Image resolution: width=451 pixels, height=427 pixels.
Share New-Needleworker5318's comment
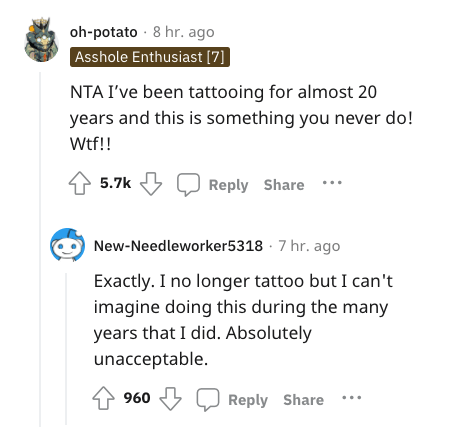pyautogui.click(x=304, y=400)
